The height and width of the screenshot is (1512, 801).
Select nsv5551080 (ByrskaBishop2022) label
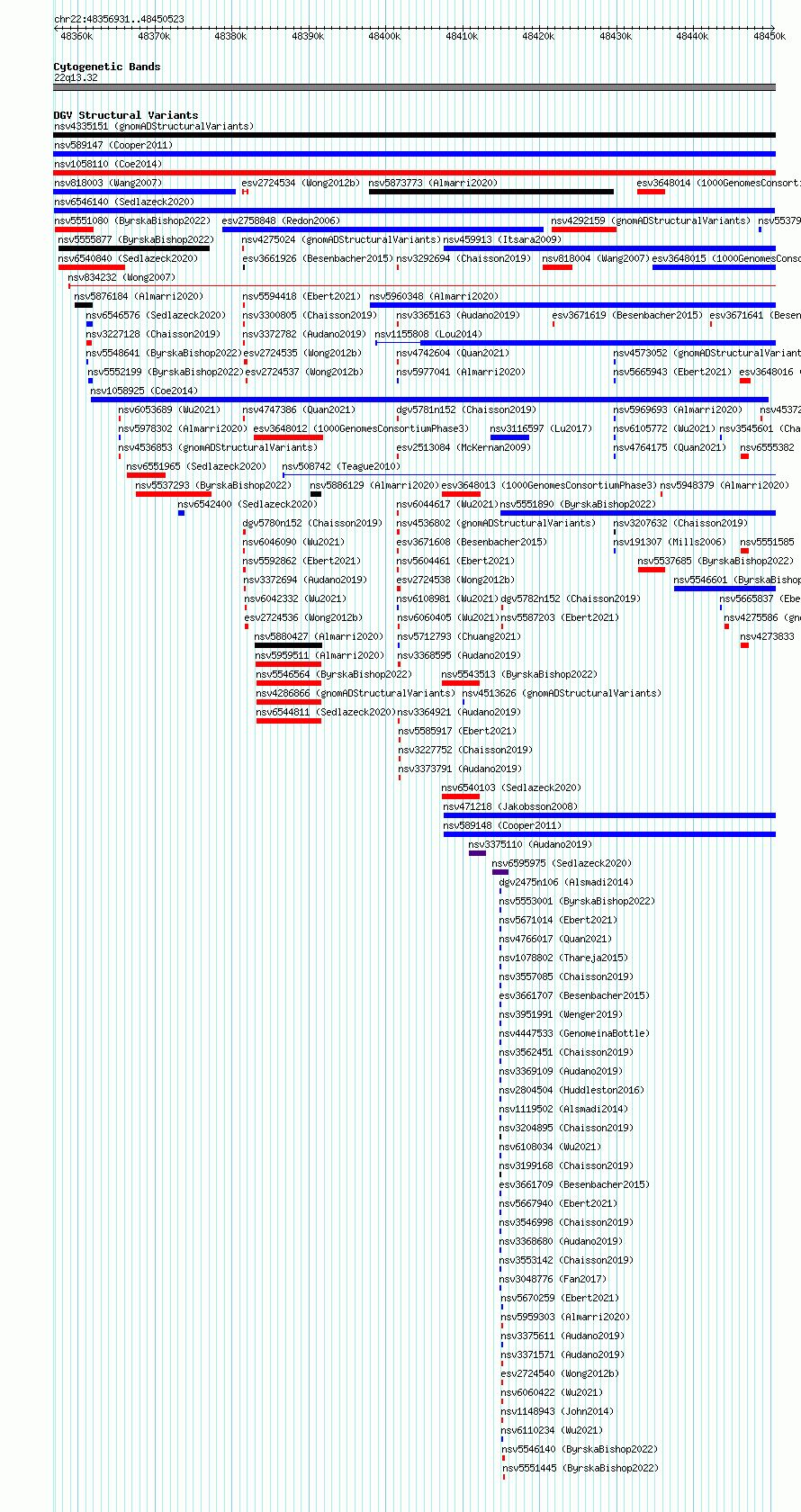coord(132,220)
